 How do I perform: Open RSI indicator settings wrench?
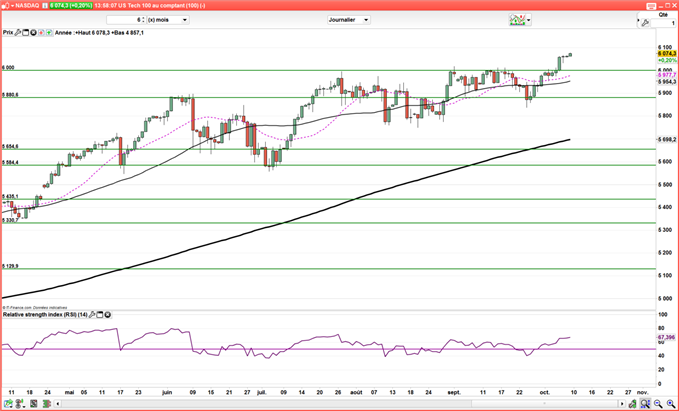coord(92,315)
